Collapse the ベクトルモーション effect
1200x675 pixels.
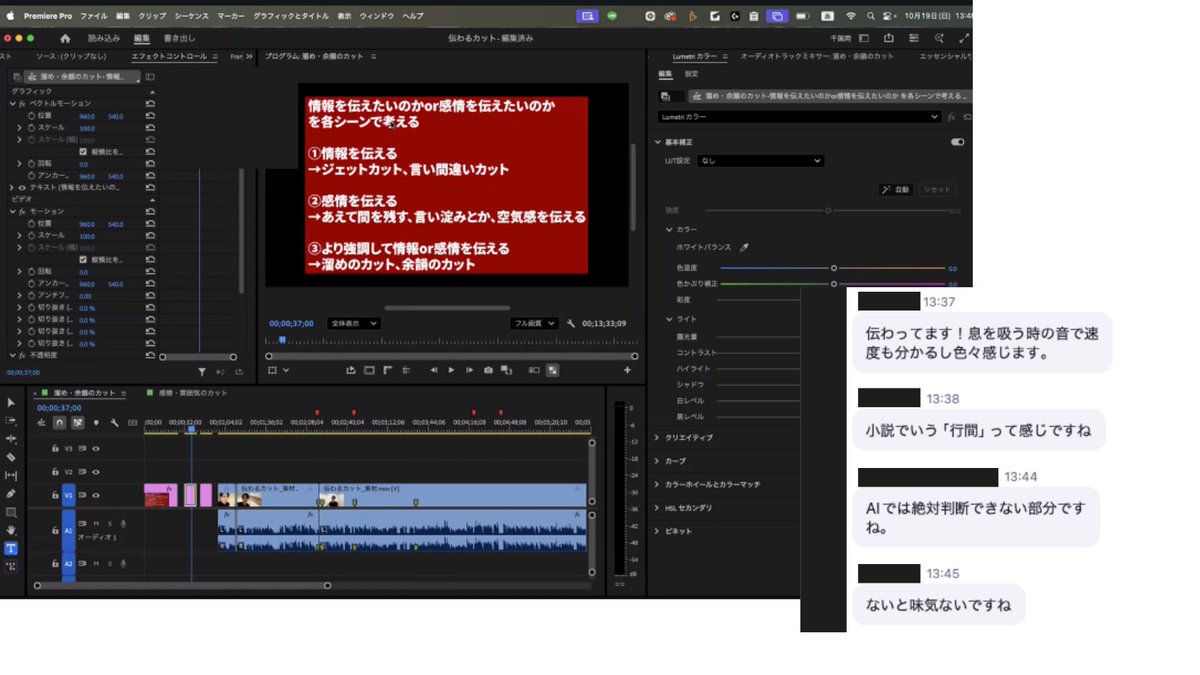coord(11,103)
